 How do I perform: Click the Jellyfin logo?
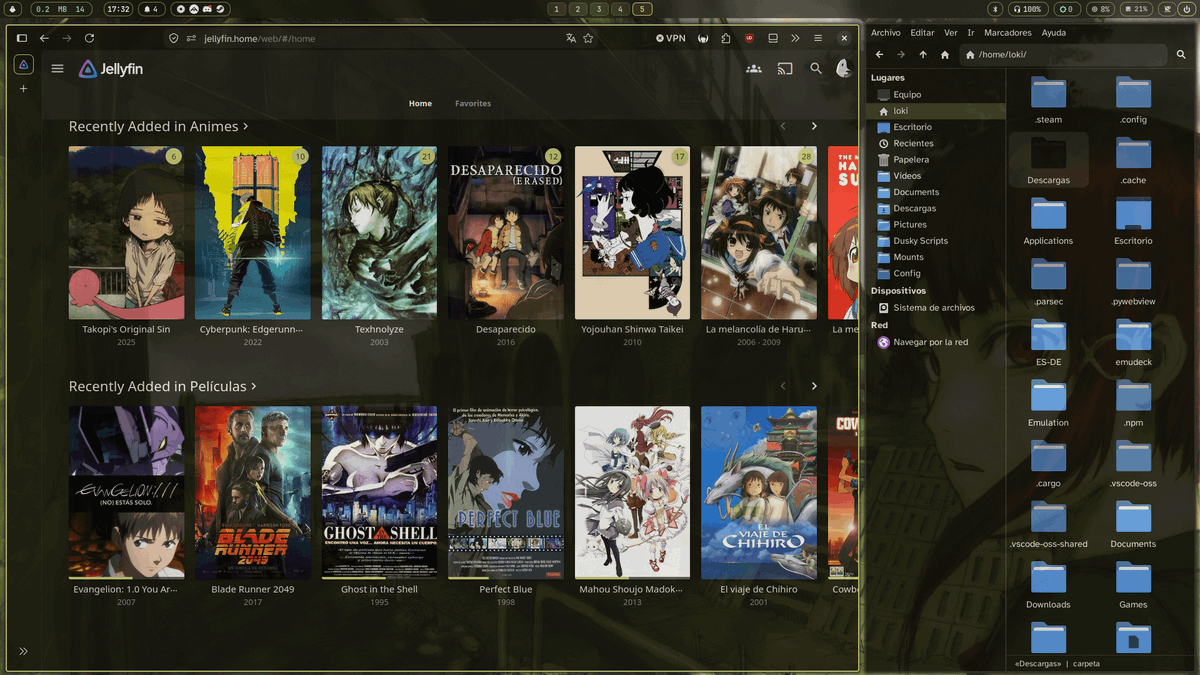click(x=112, y=69)
